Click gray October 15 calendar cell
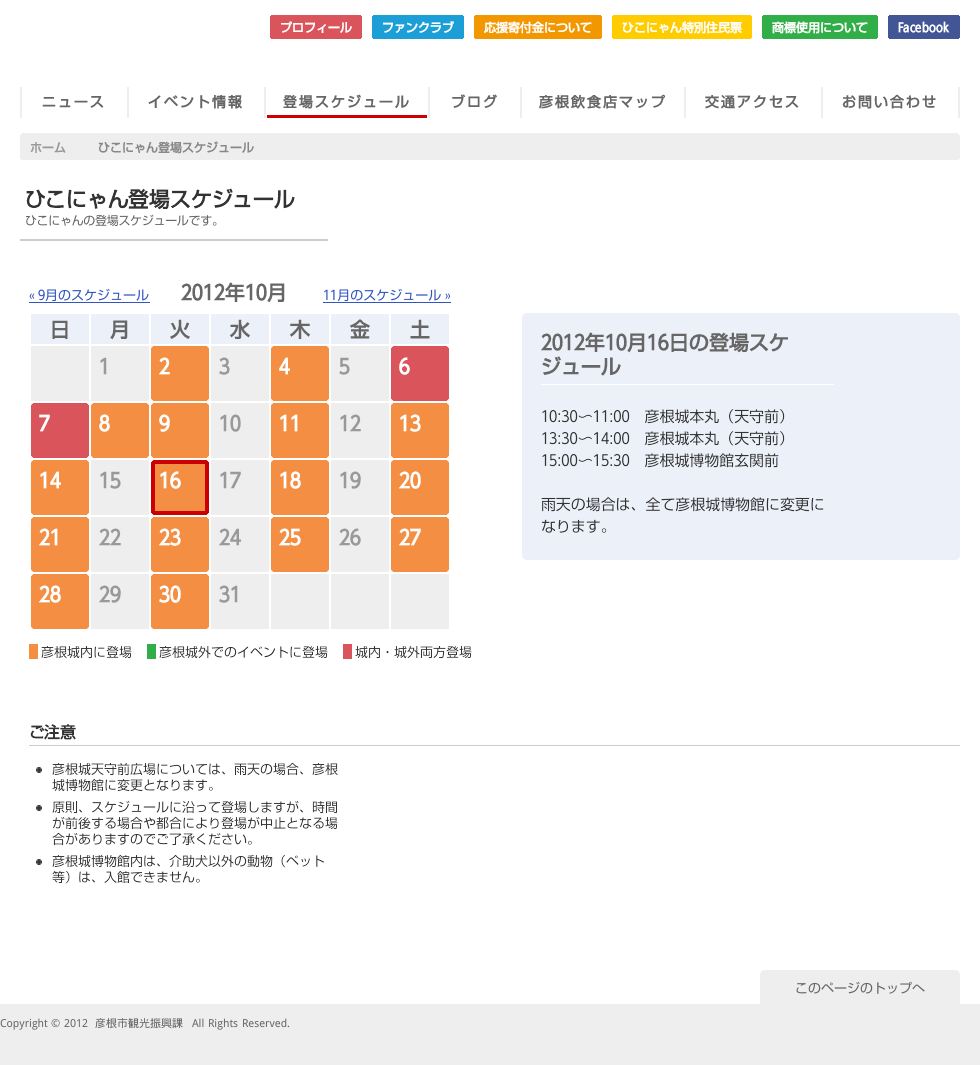 [120, 487]
